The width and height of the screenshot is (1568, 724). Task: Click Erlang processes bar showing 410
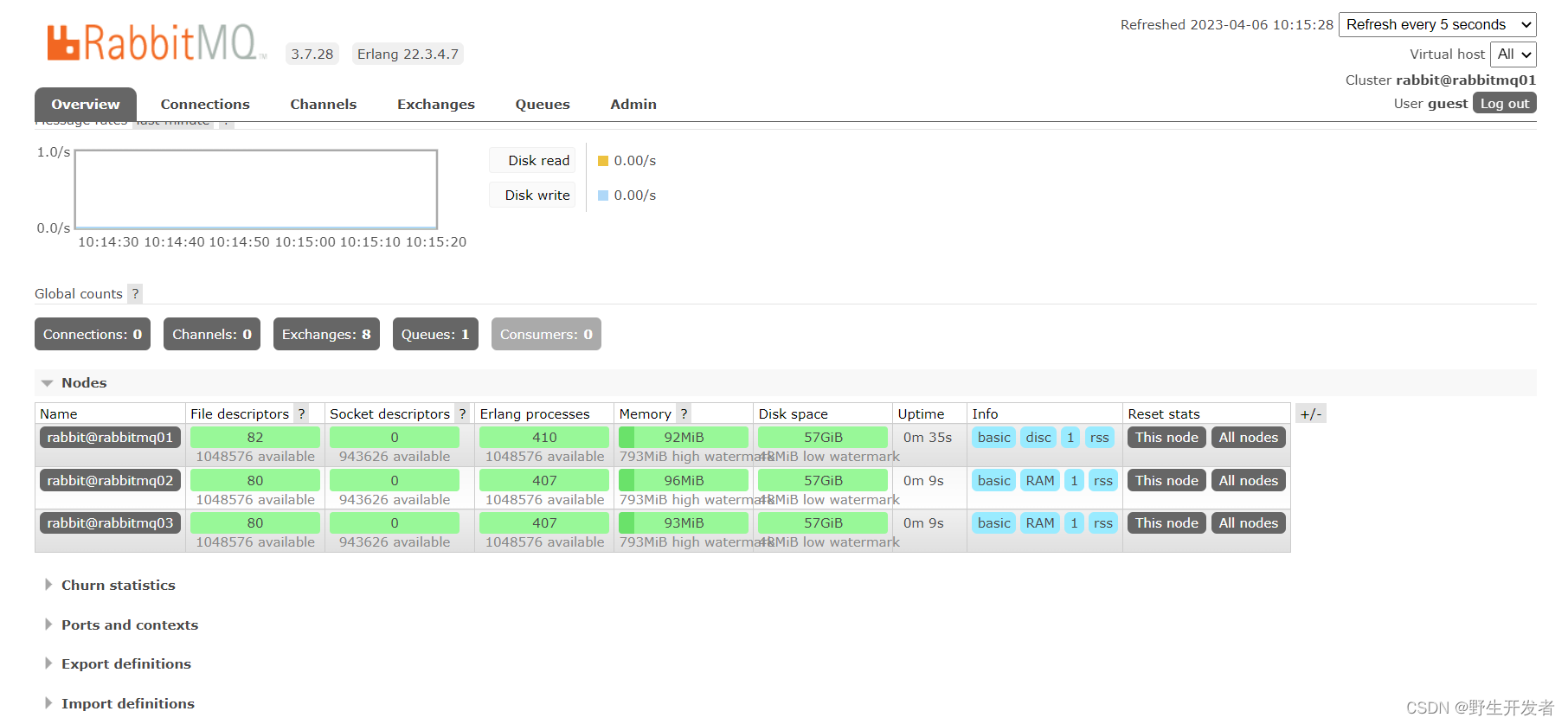coord(544,438)
